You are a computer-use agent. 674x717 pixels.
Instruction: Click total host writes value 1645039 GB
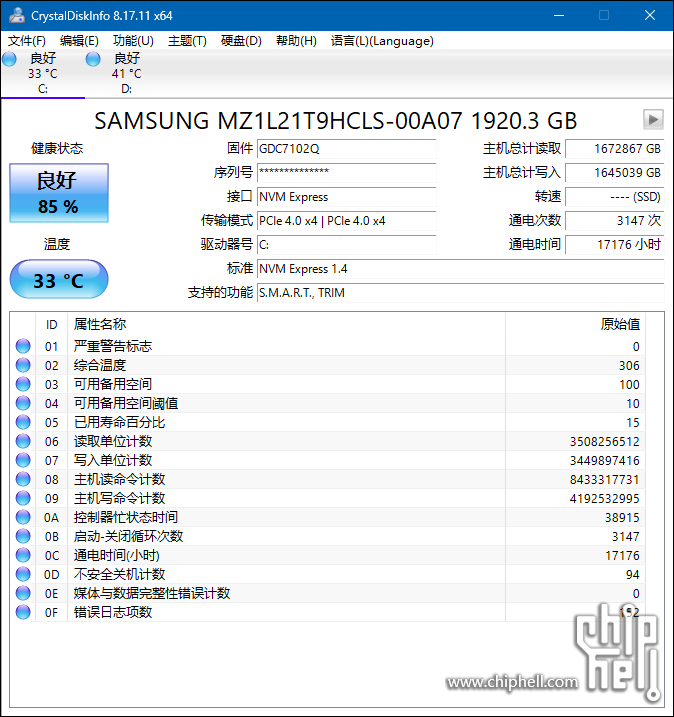pos(615,173)
